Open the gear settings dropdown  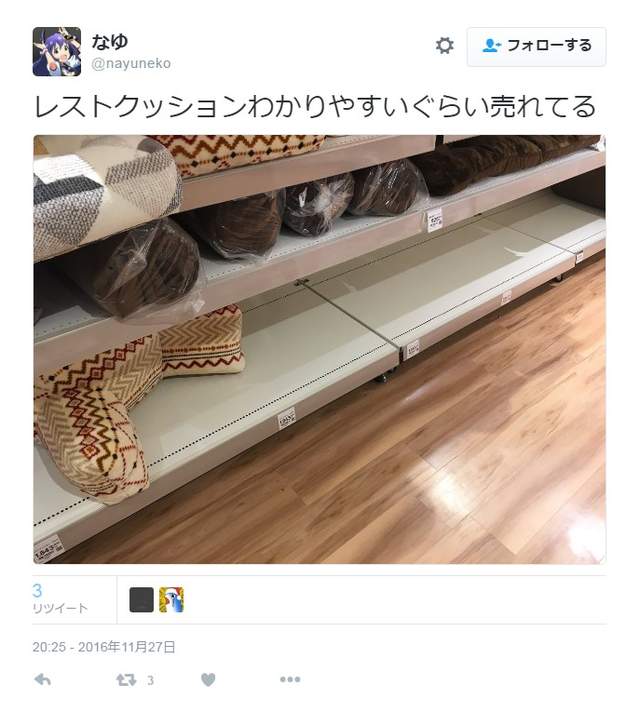[444, 46]
